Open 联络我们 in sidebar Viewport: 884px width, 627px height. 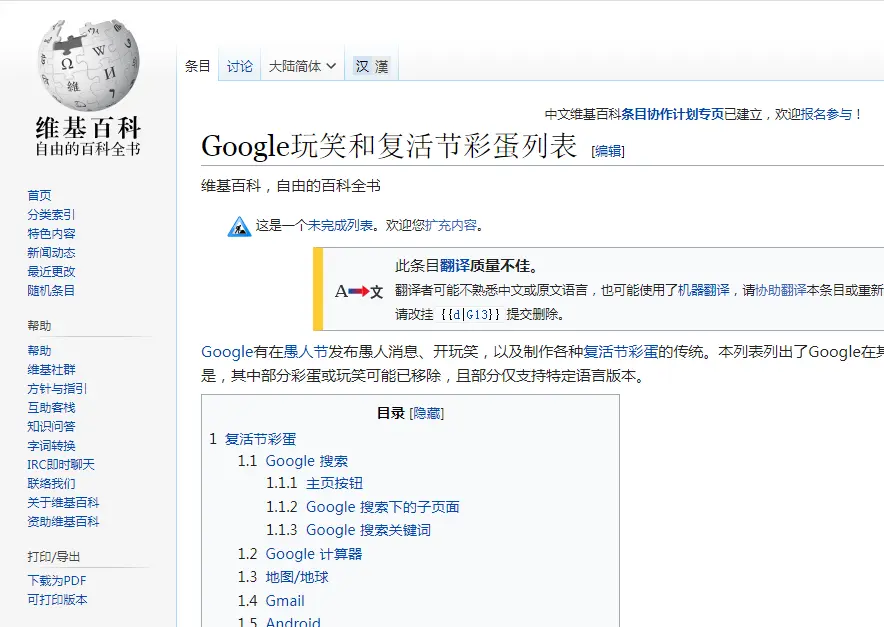coord(51,484)
